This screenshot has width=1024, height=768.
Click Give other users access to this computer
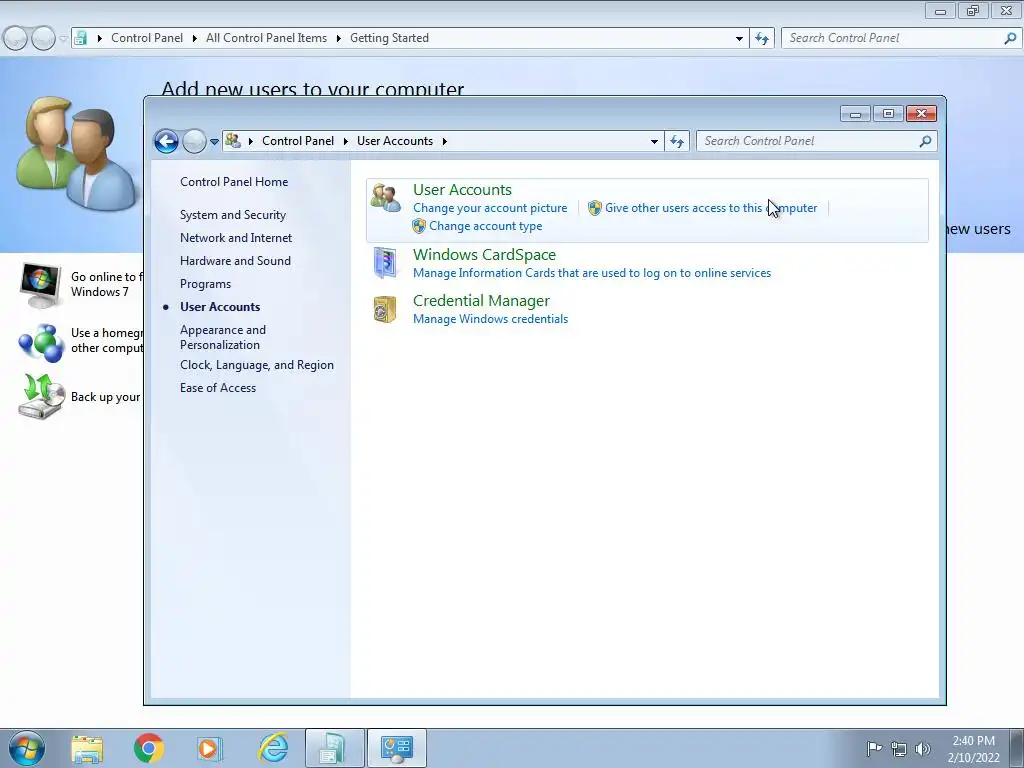click(x=711, y=208)
